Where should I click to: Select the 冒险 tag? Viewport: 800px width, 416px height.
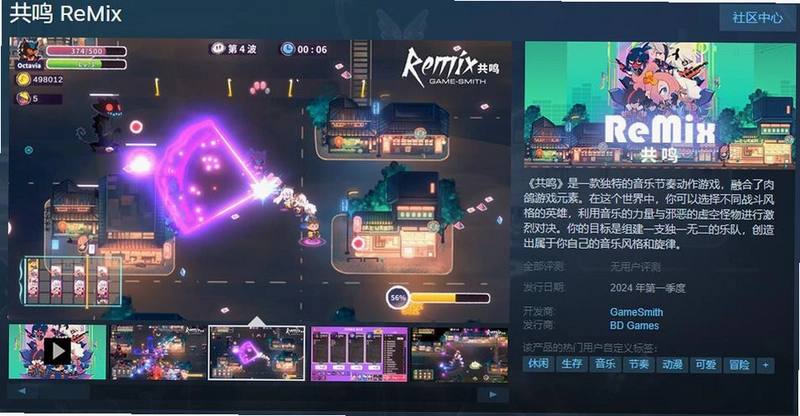(x=739, y=365)
